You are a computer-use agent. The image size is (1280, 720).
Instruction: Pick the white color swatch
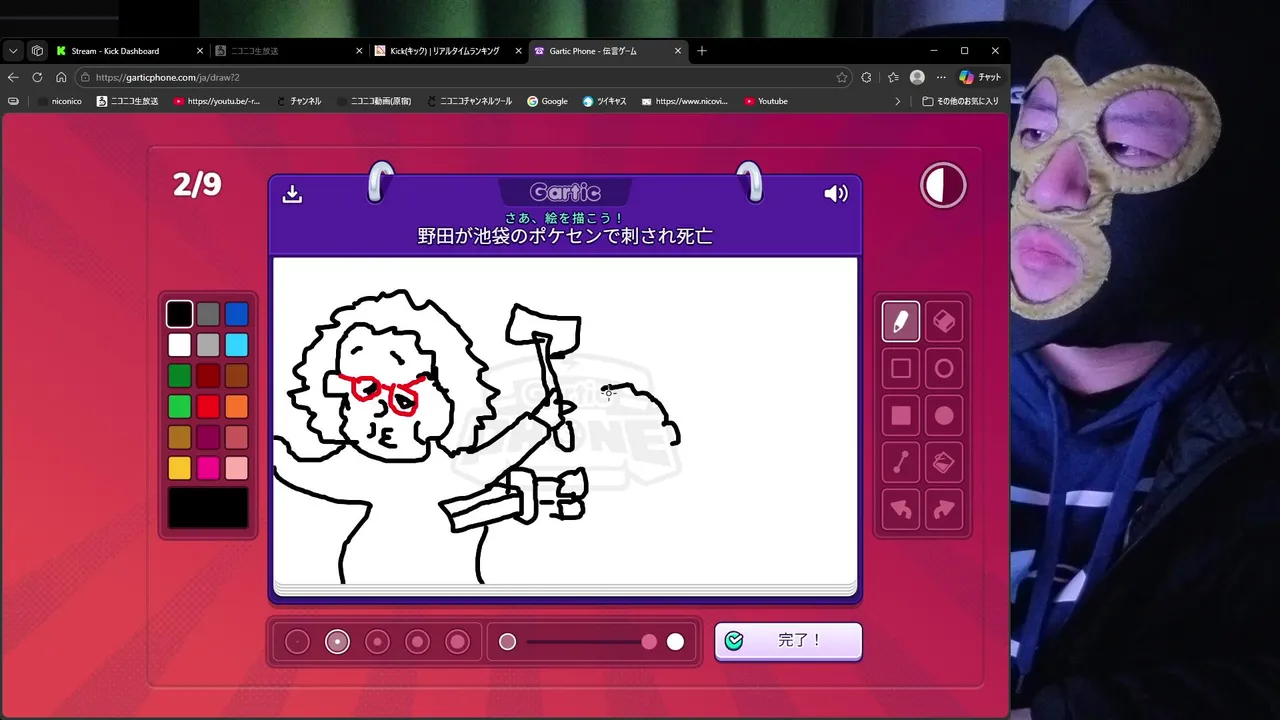(179, 345)
